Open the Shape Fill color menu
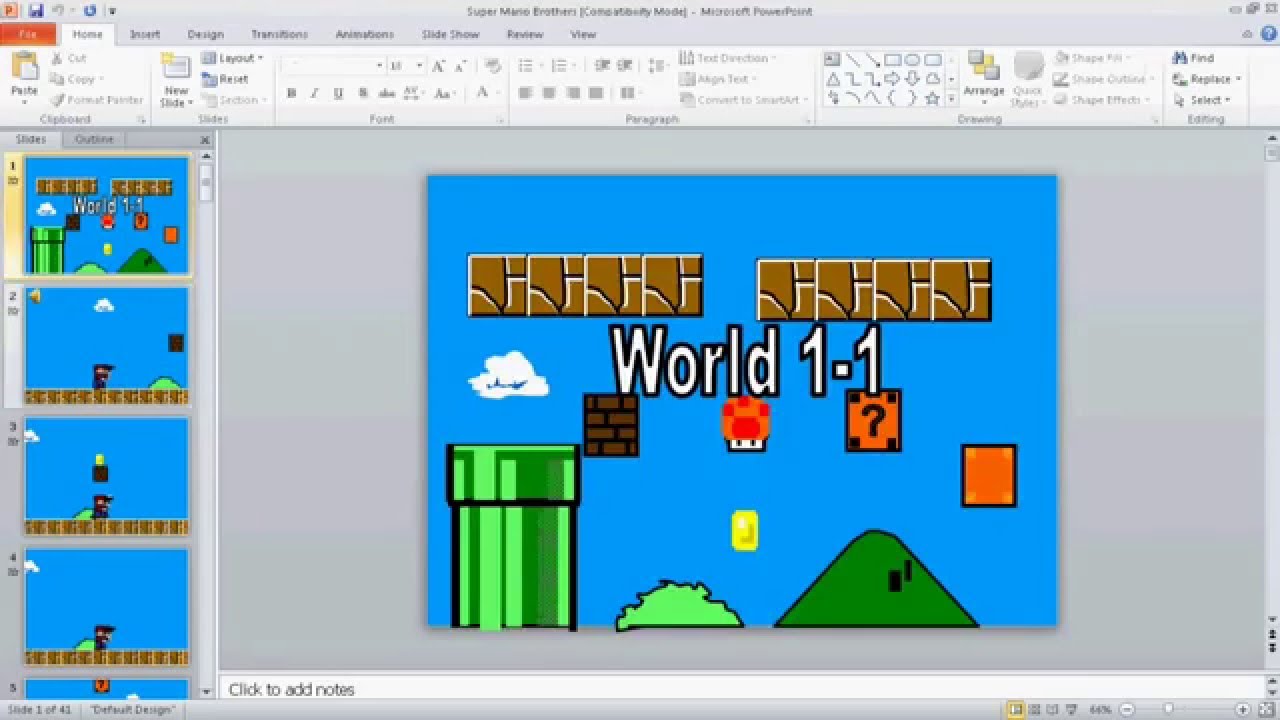The width and height of the screenshot is (1280, 720). click(1092, 58)
